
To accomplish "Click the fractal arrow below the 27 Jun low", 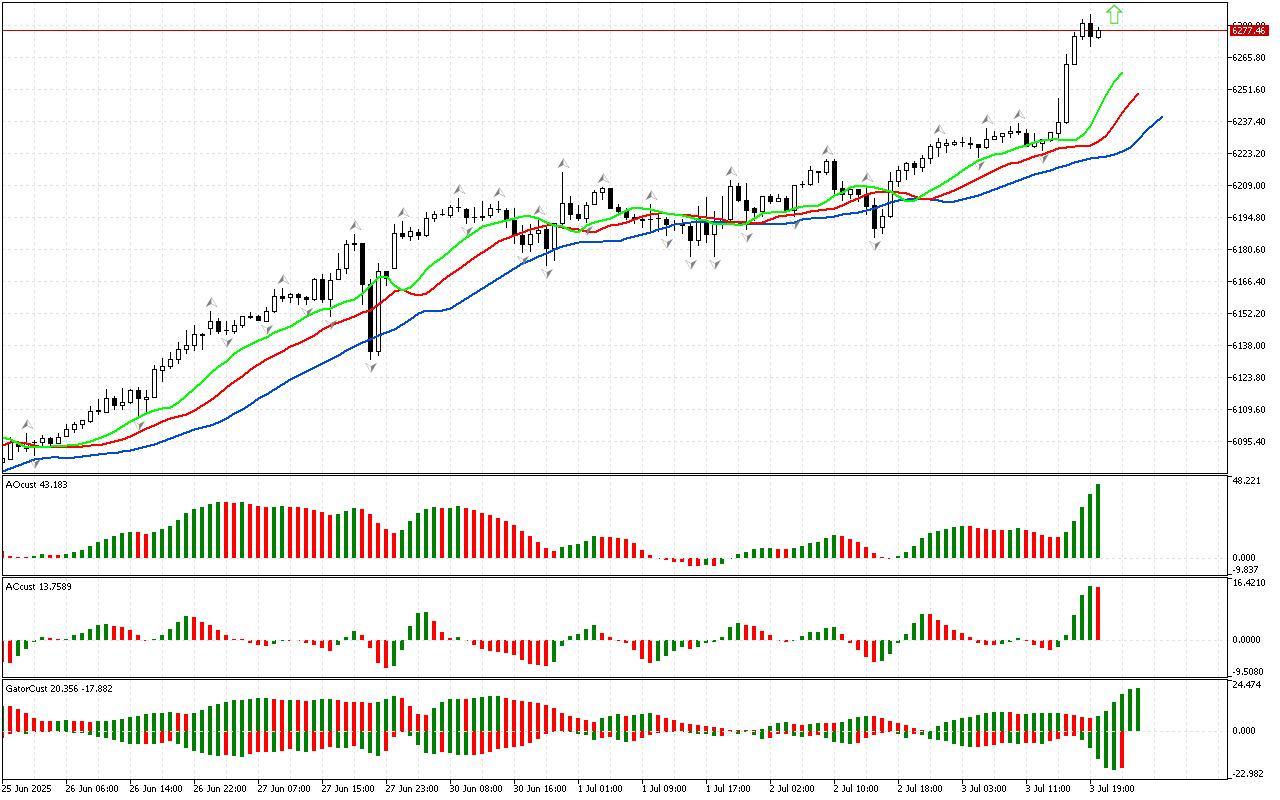I will [371, 367].
